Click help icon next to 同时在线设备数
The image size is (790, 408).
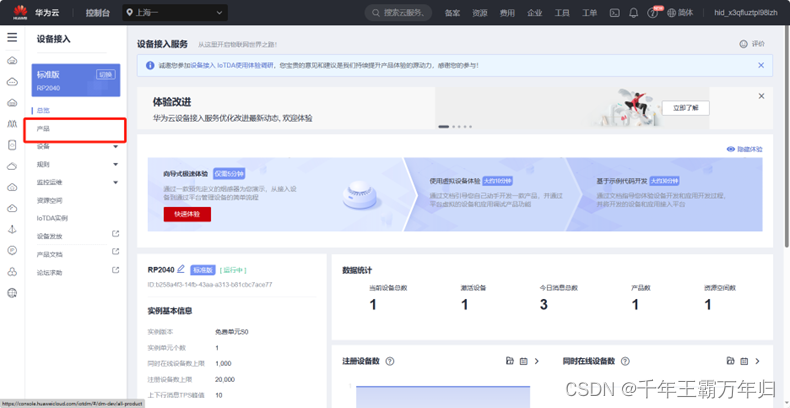pyautogui.click(x=625, y=361)
